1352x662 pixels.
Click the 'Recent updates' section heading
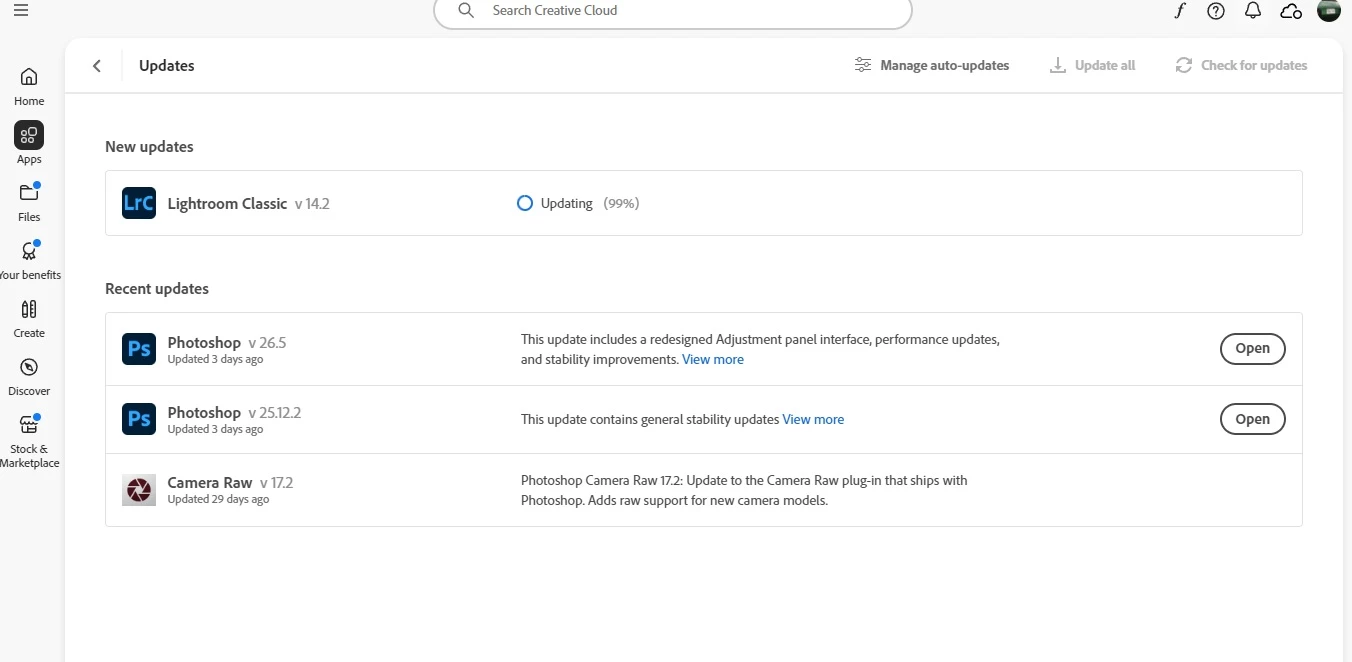pos(157,288)
